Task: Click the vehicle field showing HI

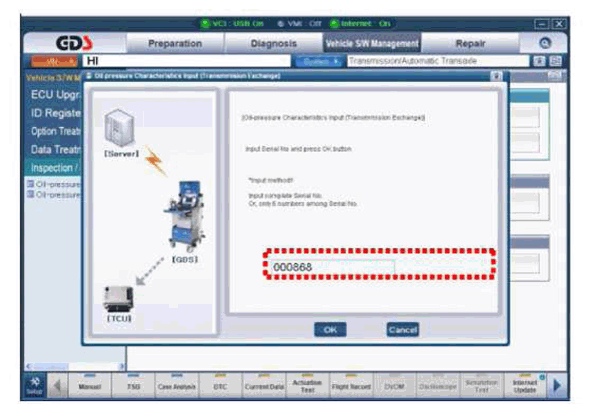Action: point(187,61)
